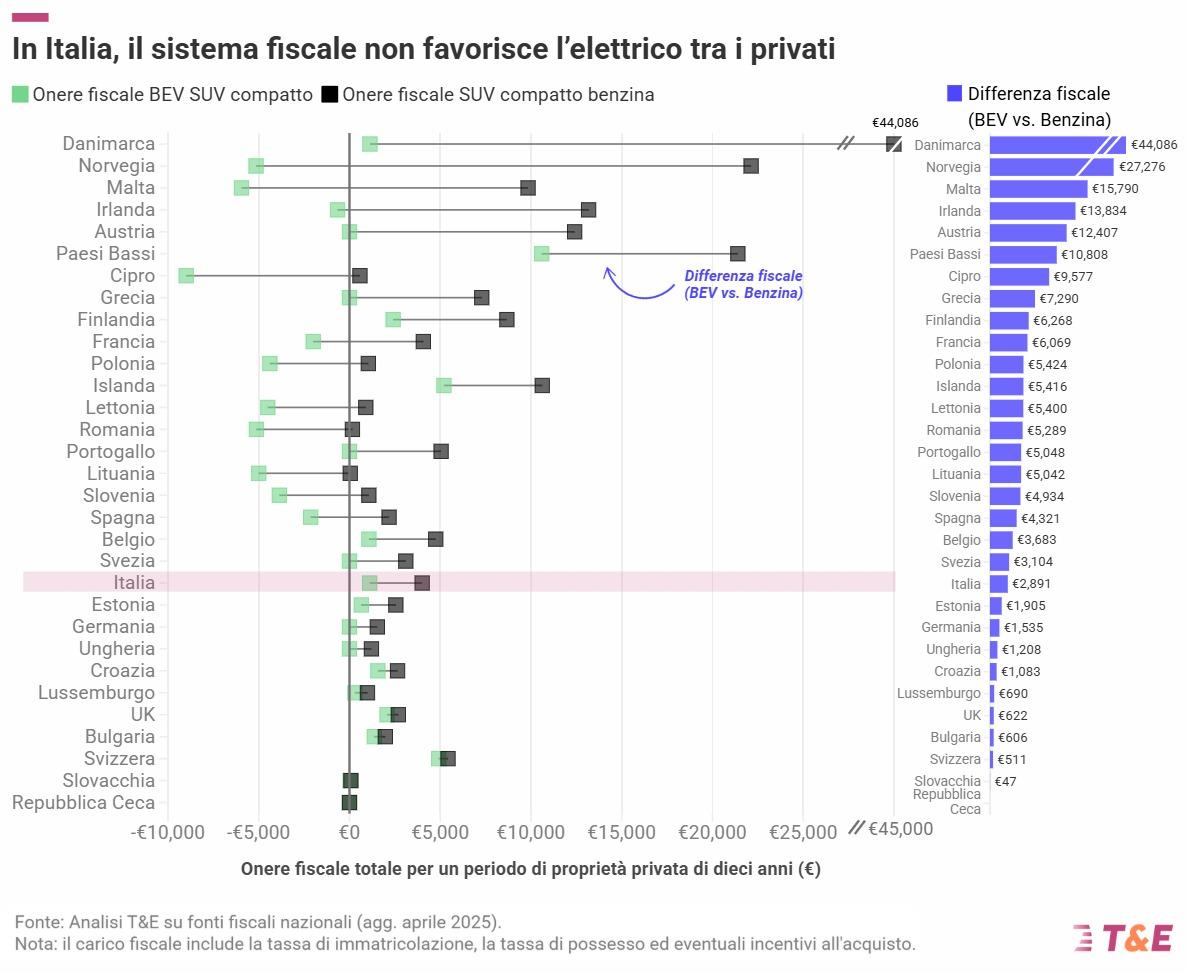This screenshot has width=1186, height=973.
Task: Click Italia's black benzina marker
Action: tap(422, 583)
